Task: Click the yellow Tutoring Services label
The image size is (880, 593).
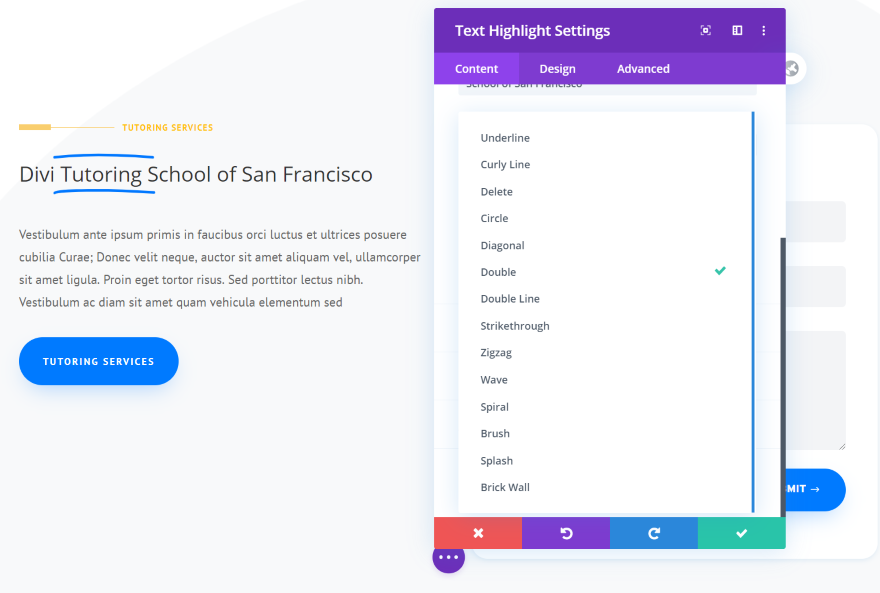Action: tap(167, 128)
